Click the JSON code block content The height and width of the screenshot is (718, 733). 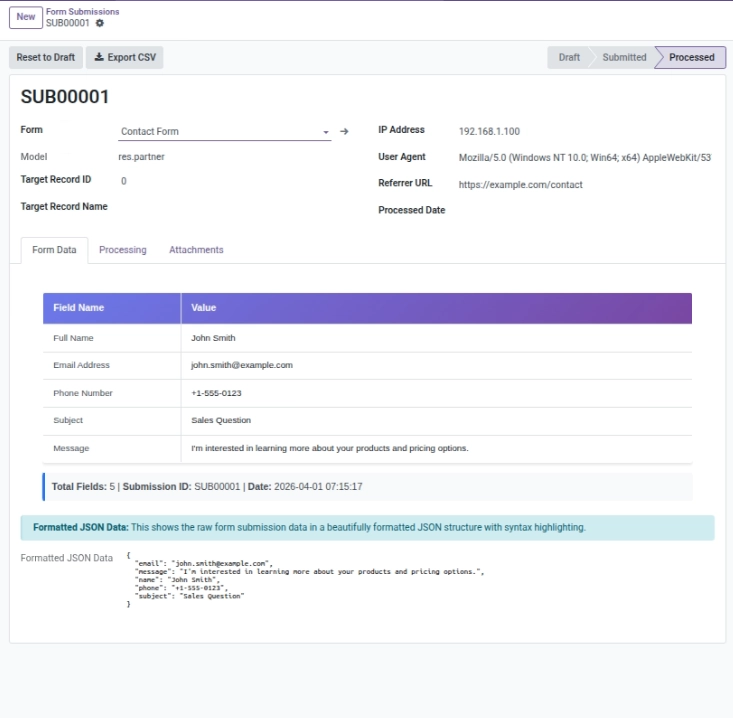[305, 580]
